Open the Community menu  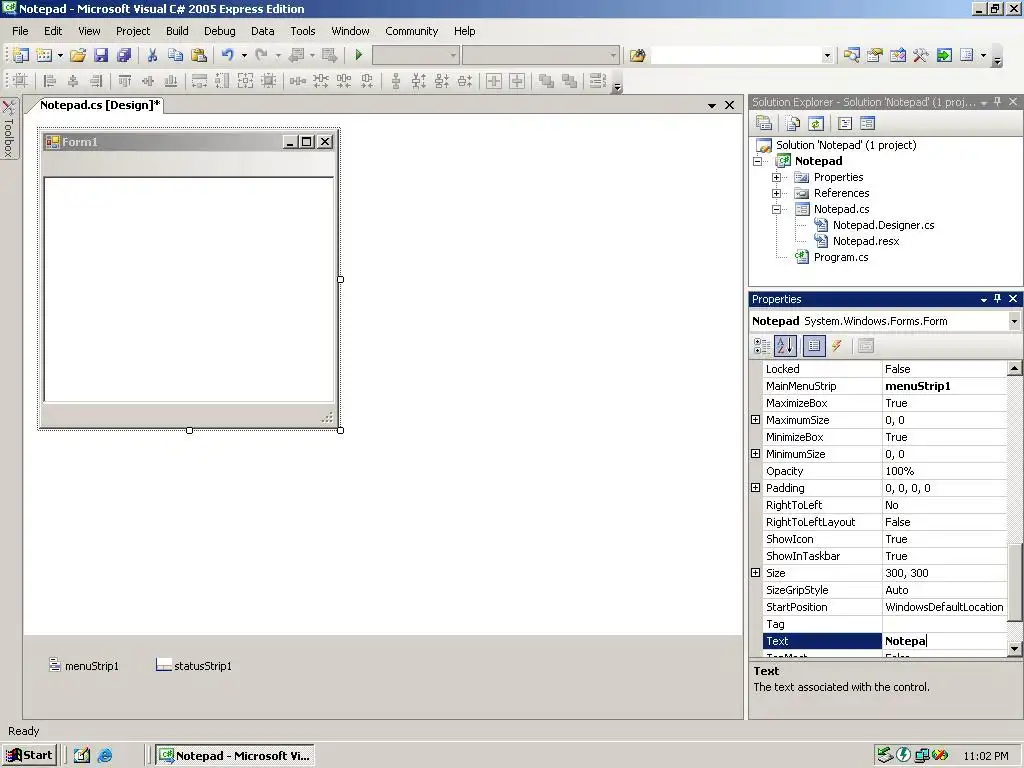pyautogui.click(x=411, y=31)
